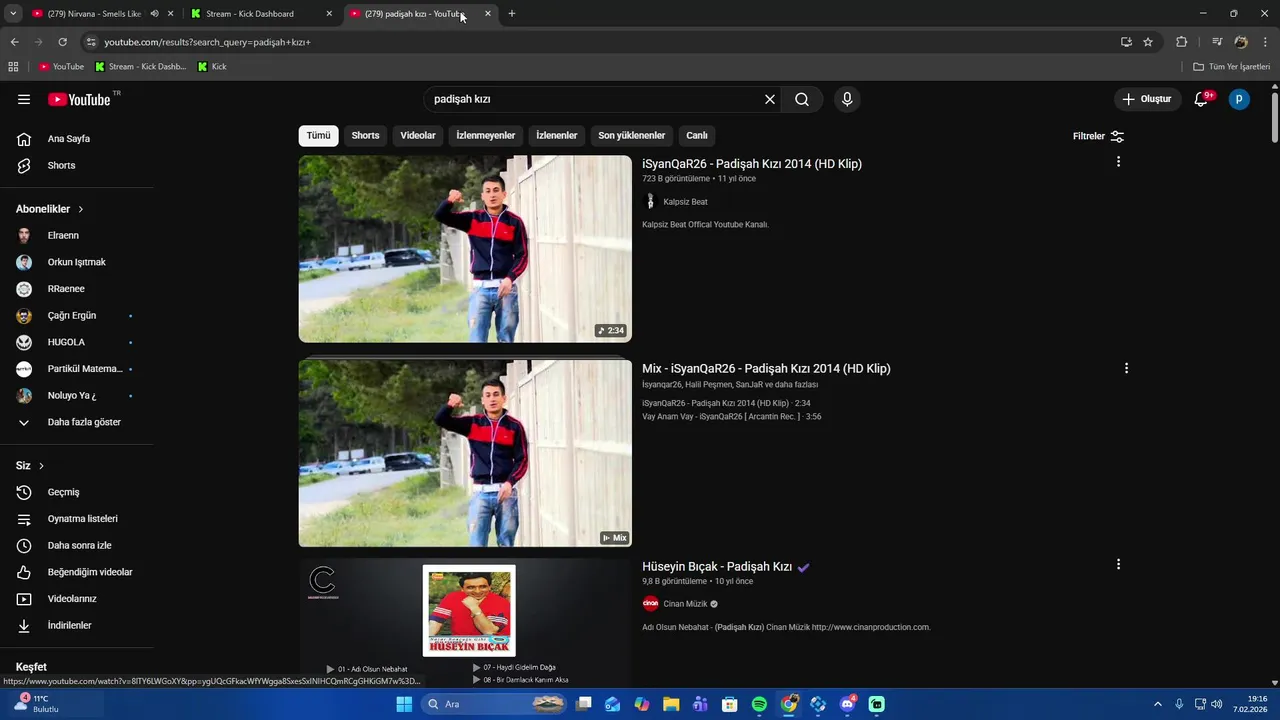Viewport: 1280px width, 720px height.
Task: Clear the search box with the X
Action: click(x=770, y=99)
